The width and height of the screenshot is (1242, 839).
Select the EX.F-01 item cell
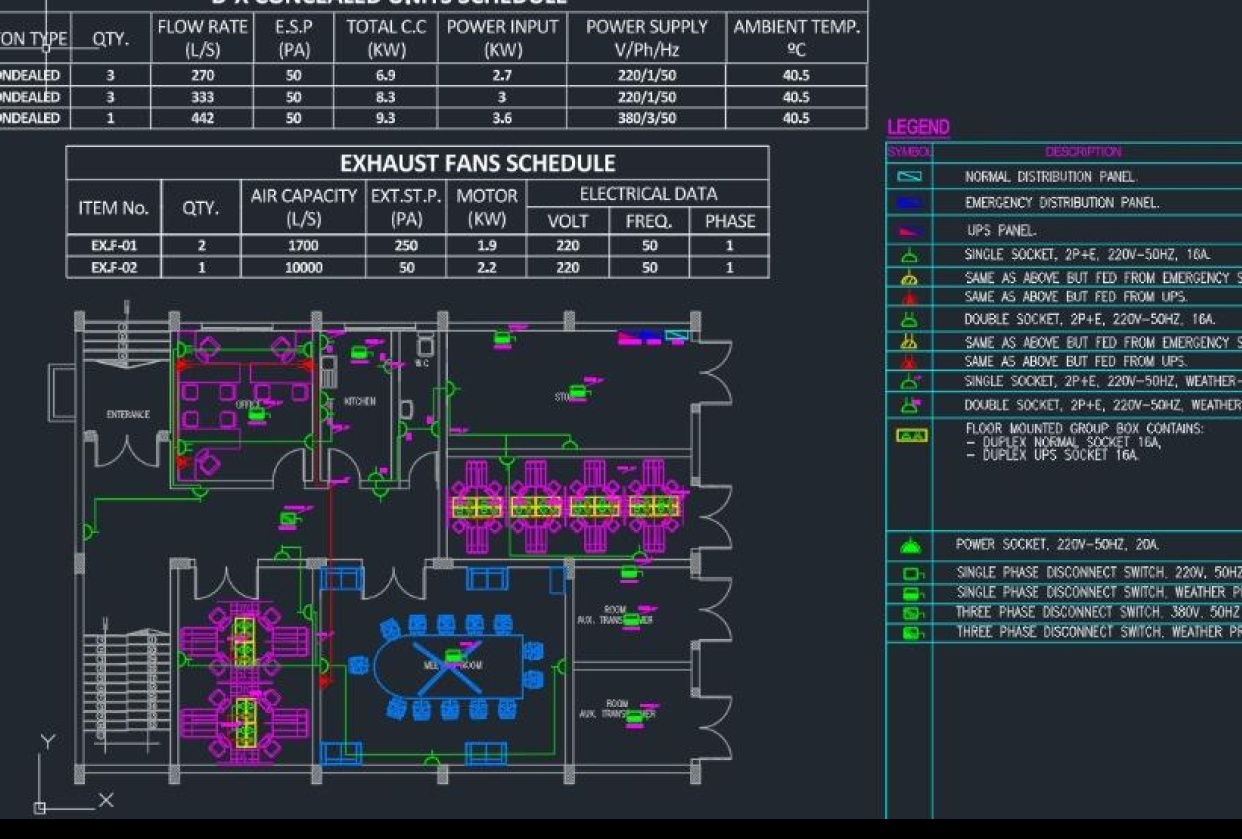113,246
